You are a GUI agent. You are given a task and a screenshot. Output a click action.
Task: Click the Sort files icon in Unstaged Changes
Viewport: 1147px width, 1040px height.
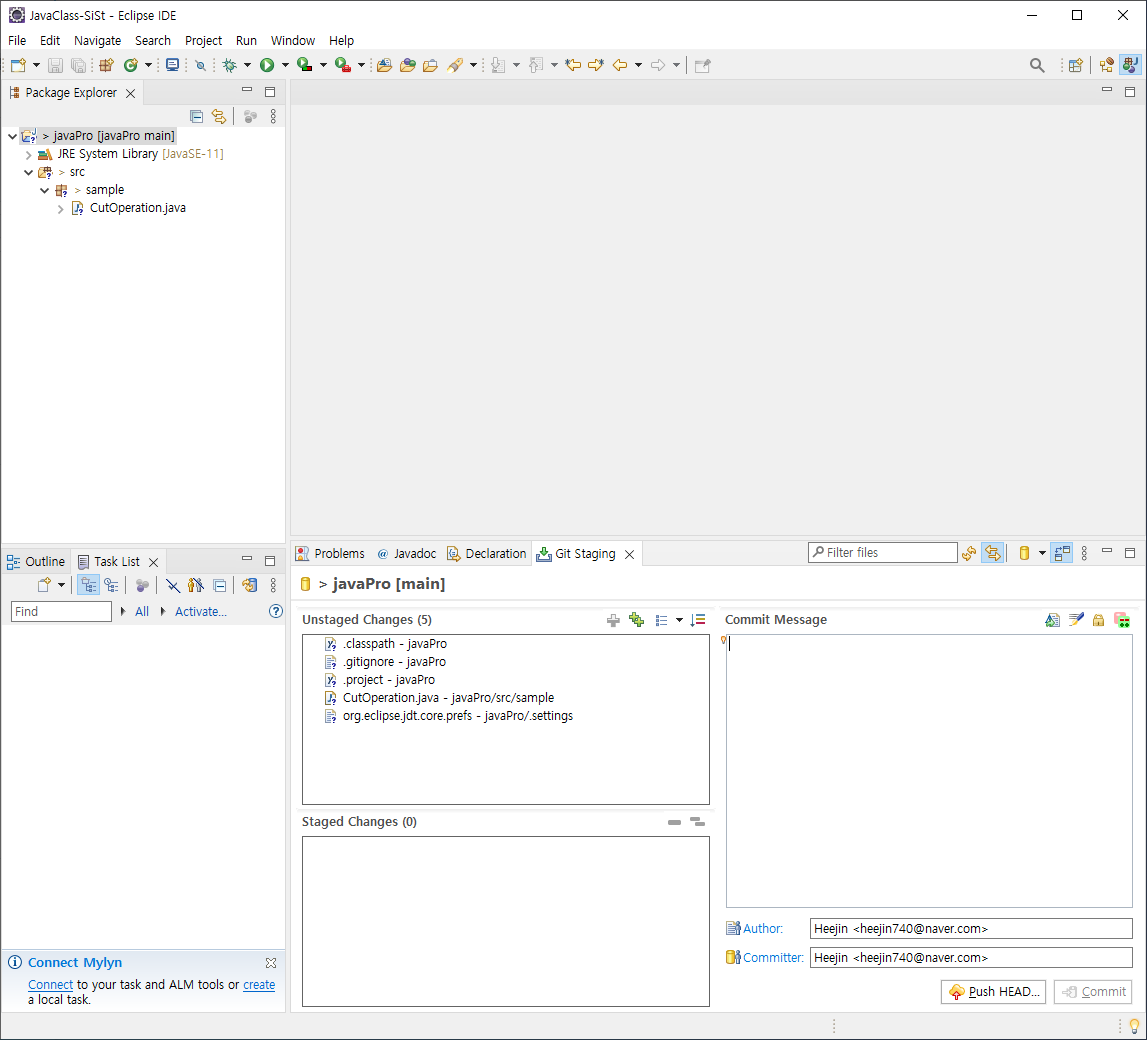[698, 620]
